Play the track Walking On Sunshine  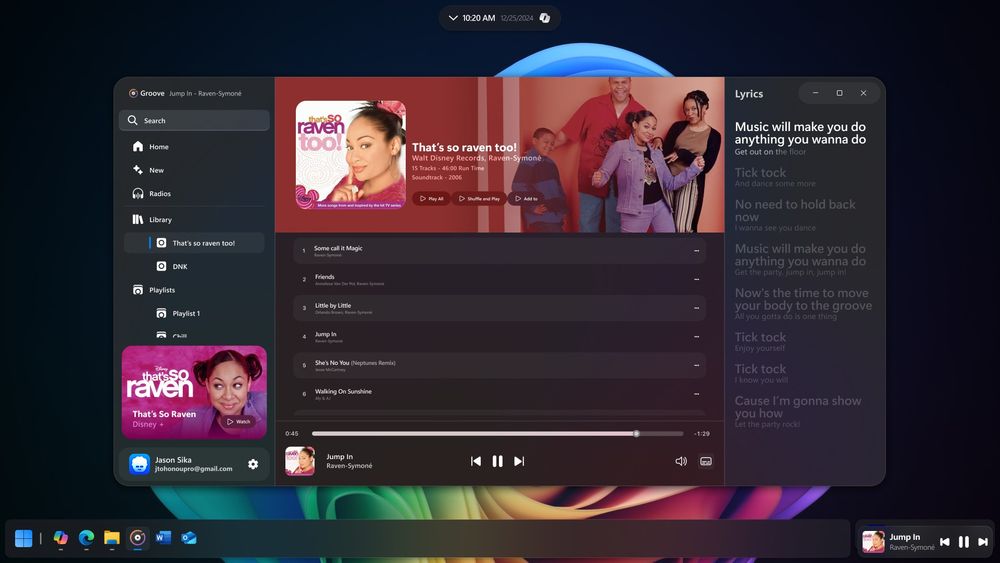499,394
